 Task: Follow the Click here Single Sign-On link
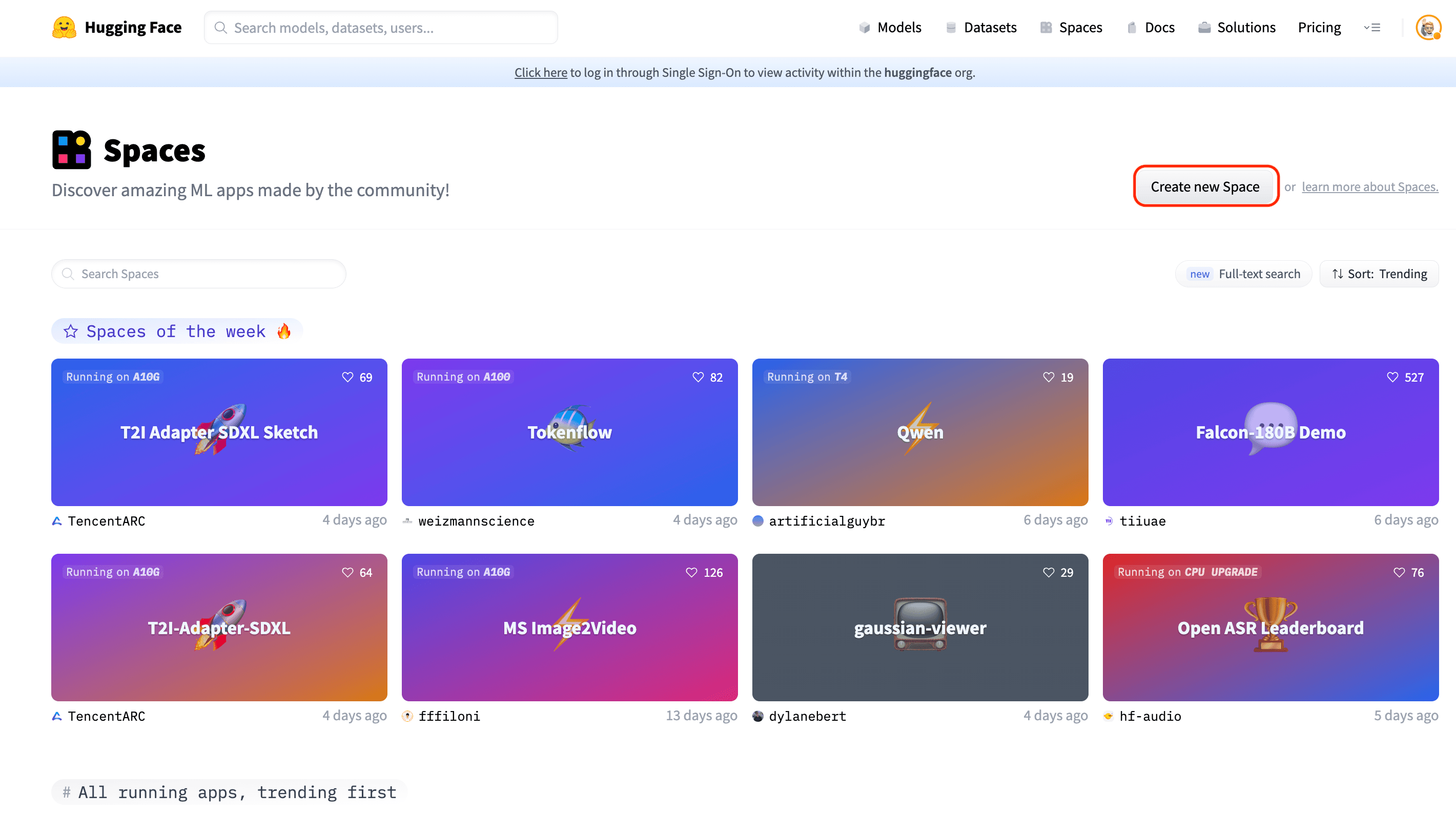tap(541, 72)
